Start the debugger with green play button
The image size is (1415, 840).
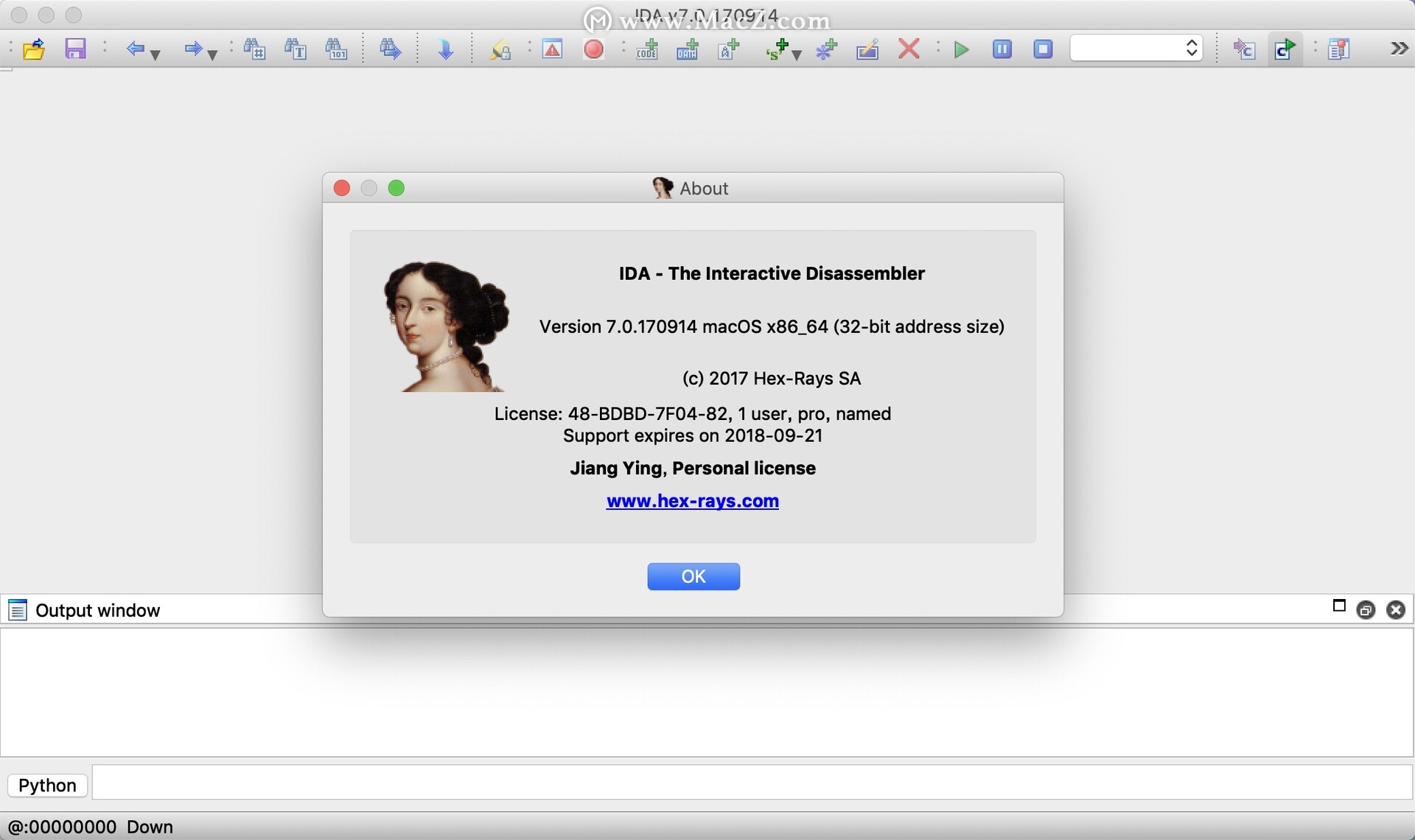[x=961, y=49]
